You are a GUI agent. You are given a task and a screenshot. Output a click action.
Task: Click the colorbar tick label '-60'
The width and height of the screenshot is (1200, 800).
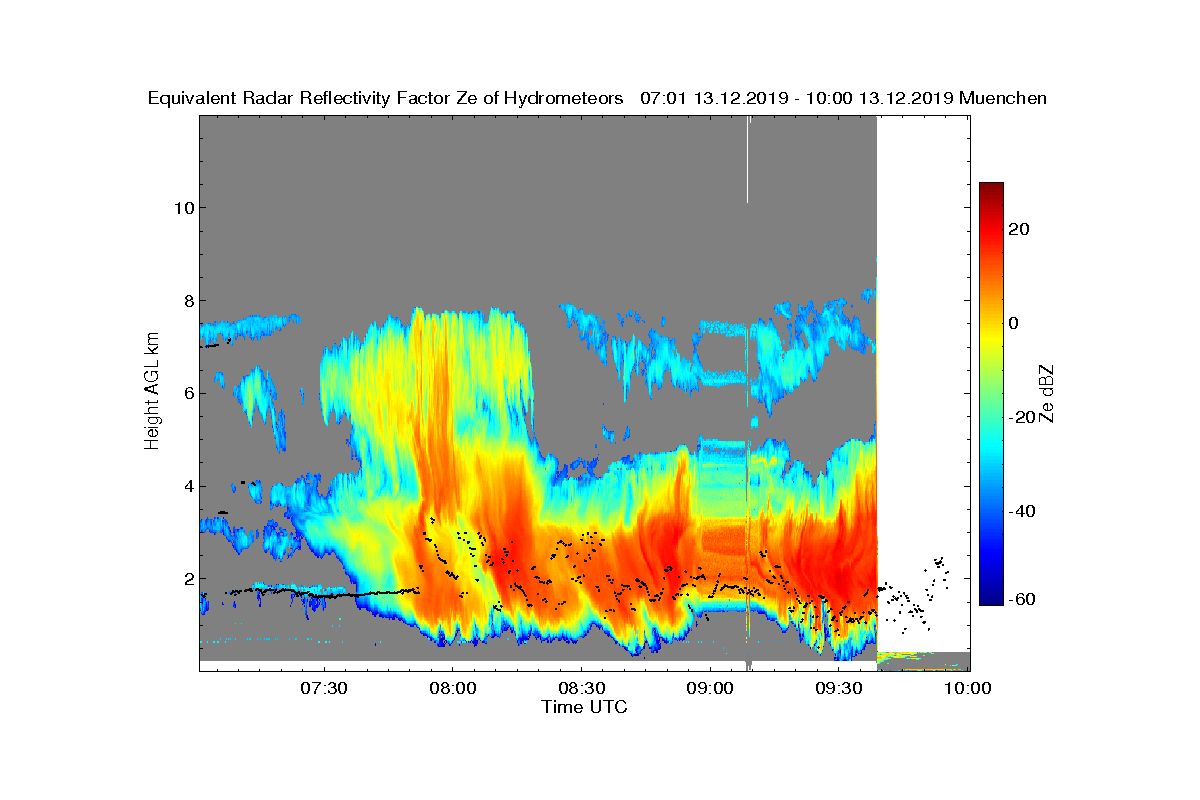[x=1022, y=599]
